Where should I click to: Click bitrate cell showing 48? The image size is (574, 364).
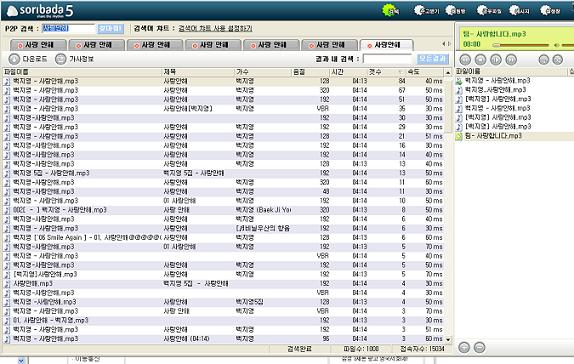[325, 192]
